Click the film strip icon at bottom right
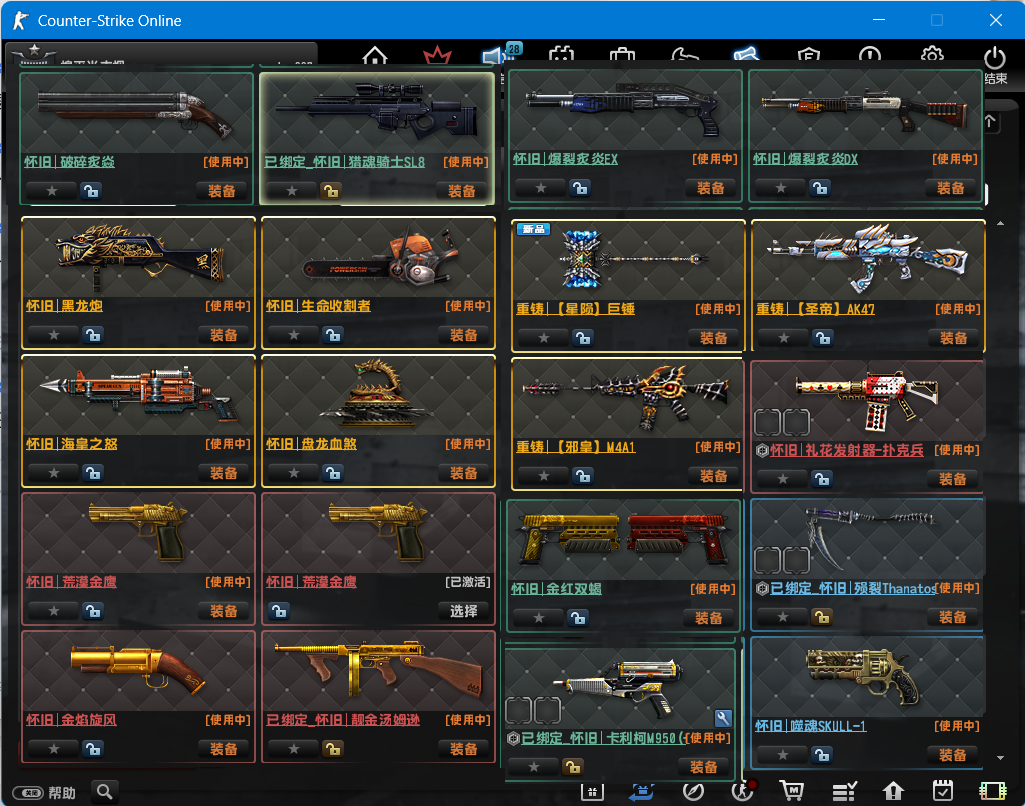The width and height of the screenshot is (1025, 806). click(x=992, y=791)
